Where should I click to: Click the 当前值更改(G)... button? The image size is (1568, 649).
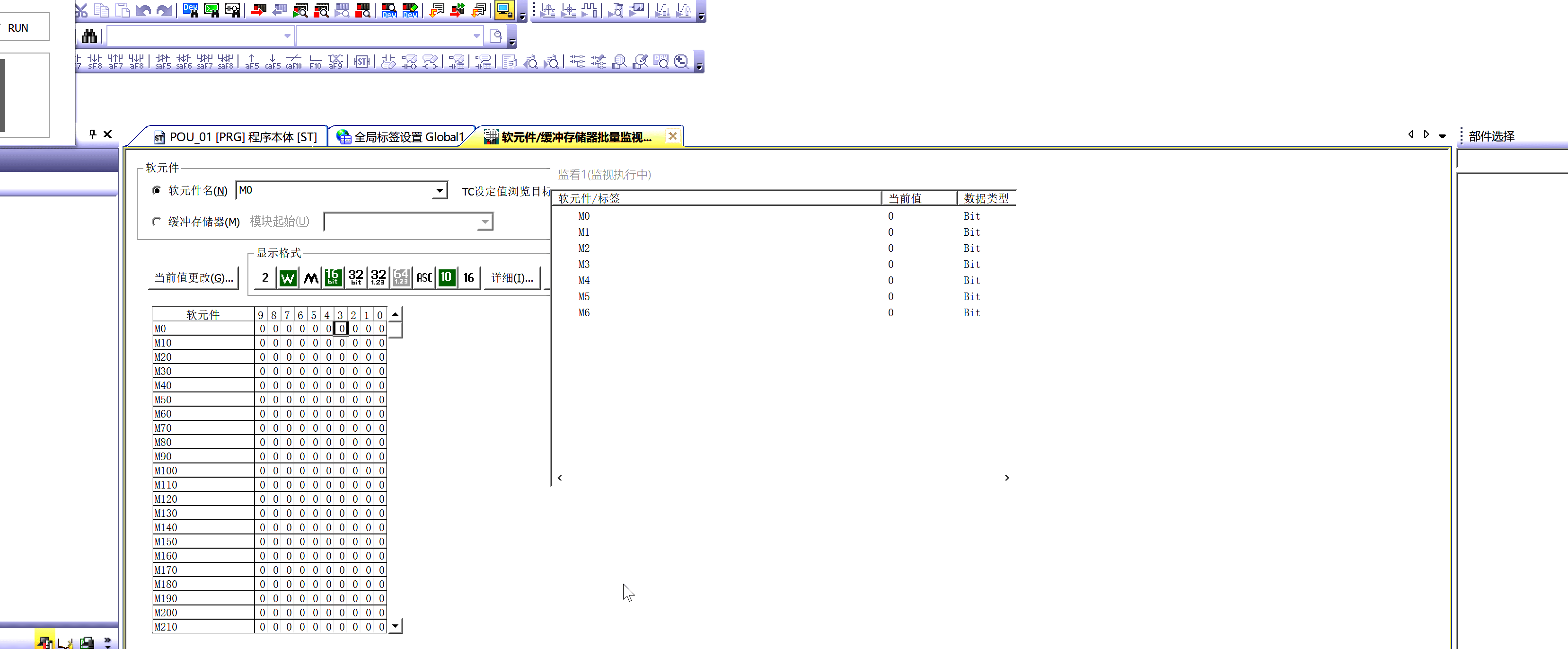click(x=194, y=277)
